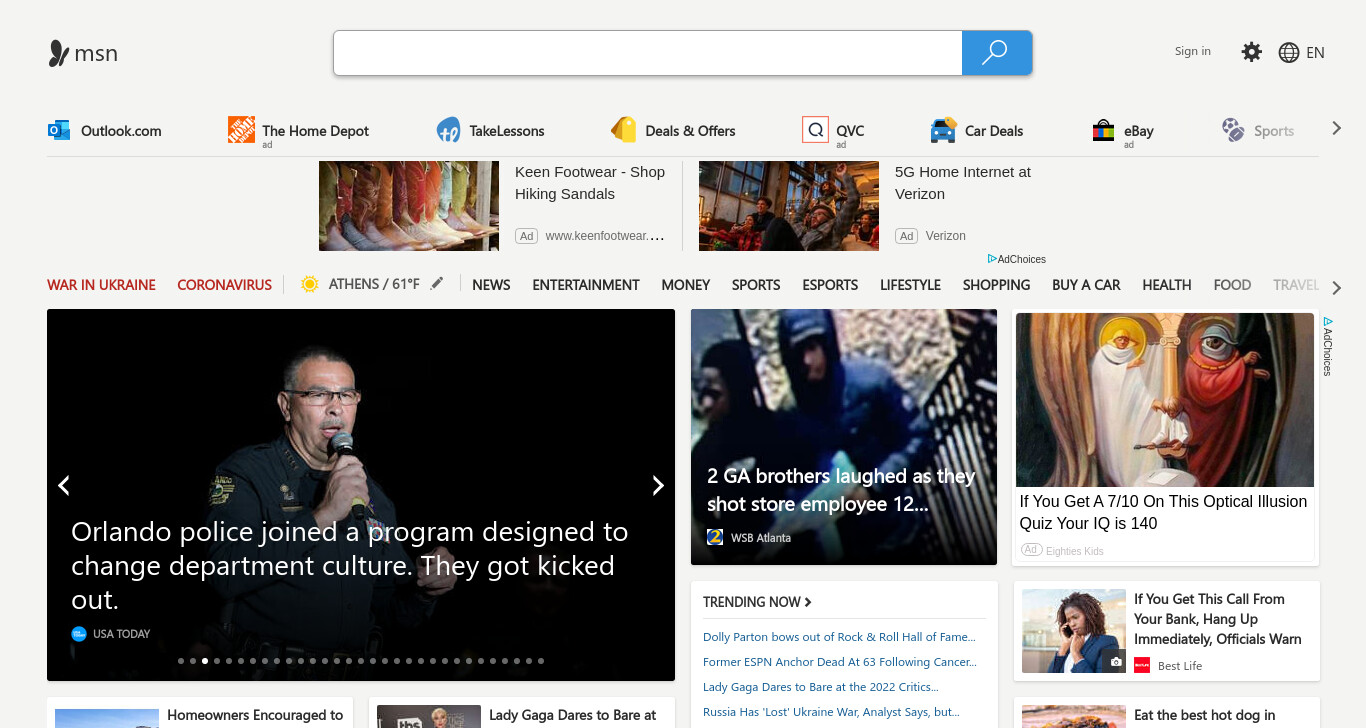Open BUY A CAR section
1366x728 pixels.
click(1086, 285)
